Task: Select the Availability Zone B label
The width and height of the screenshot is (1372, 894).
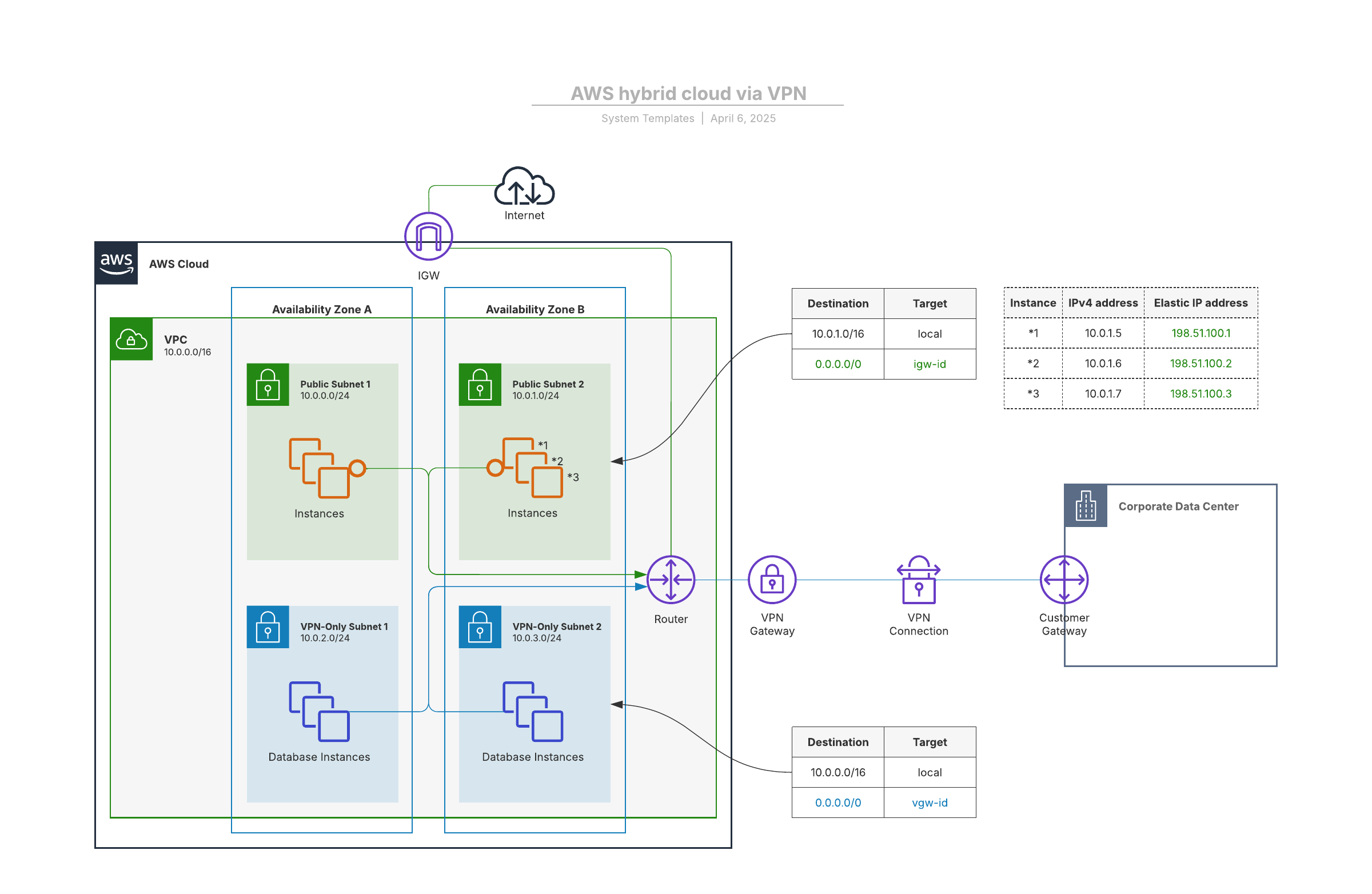Action: [535, 310]
